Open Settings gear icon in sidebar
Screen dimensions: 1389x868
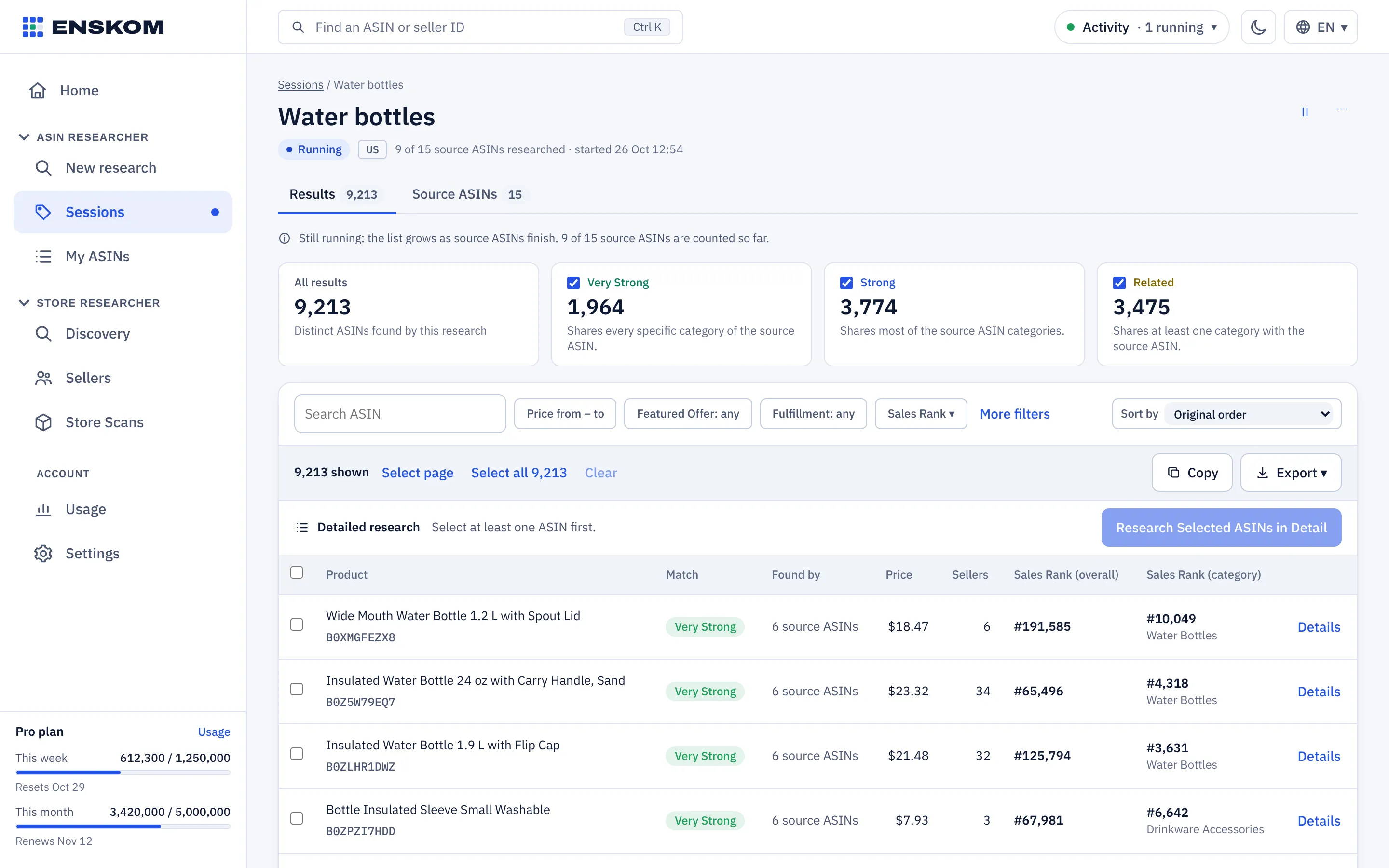(x=43, y=554)
